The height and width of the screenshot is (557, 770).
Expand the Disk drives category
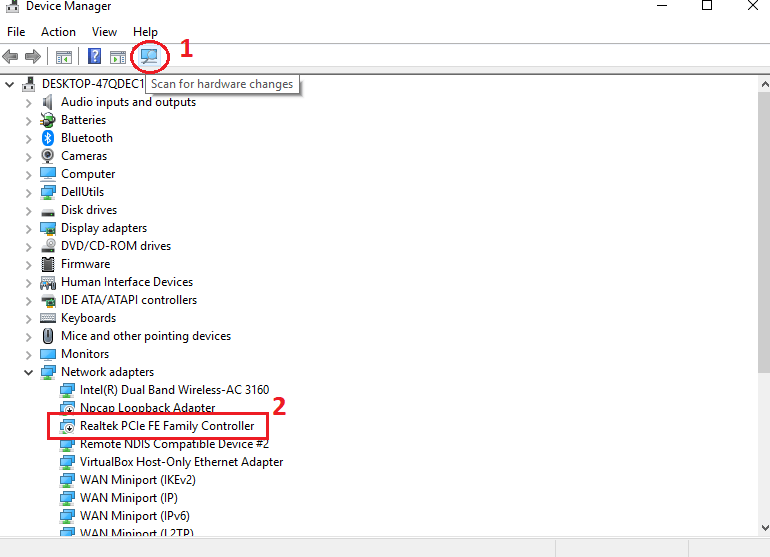point(28,211)
